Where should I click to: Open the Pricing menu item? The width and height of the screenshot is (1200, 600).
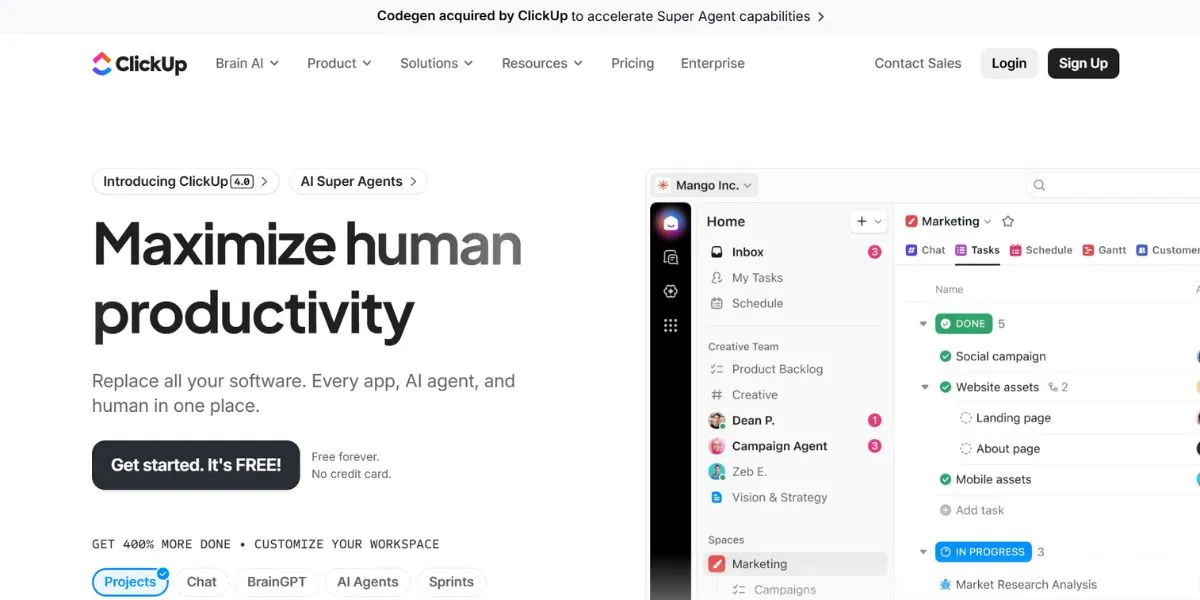pos(632,63)
